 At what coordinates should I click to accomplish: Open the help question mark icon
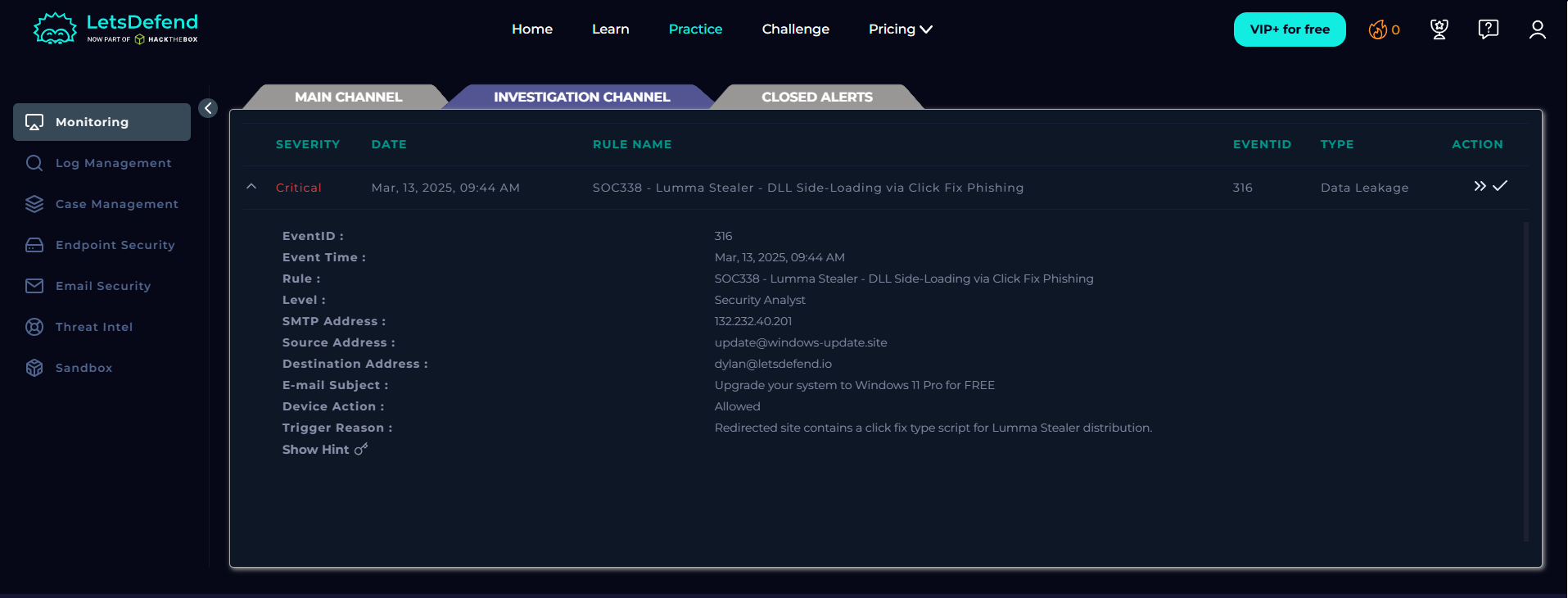click(x=1488, y=29)
